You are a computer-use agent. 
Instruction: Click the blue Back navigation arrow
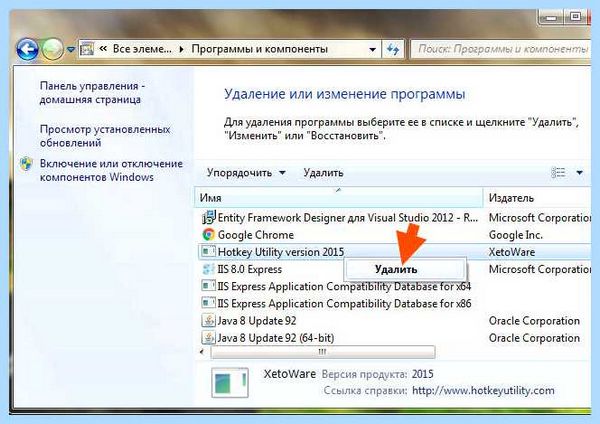tap(27, 49)
